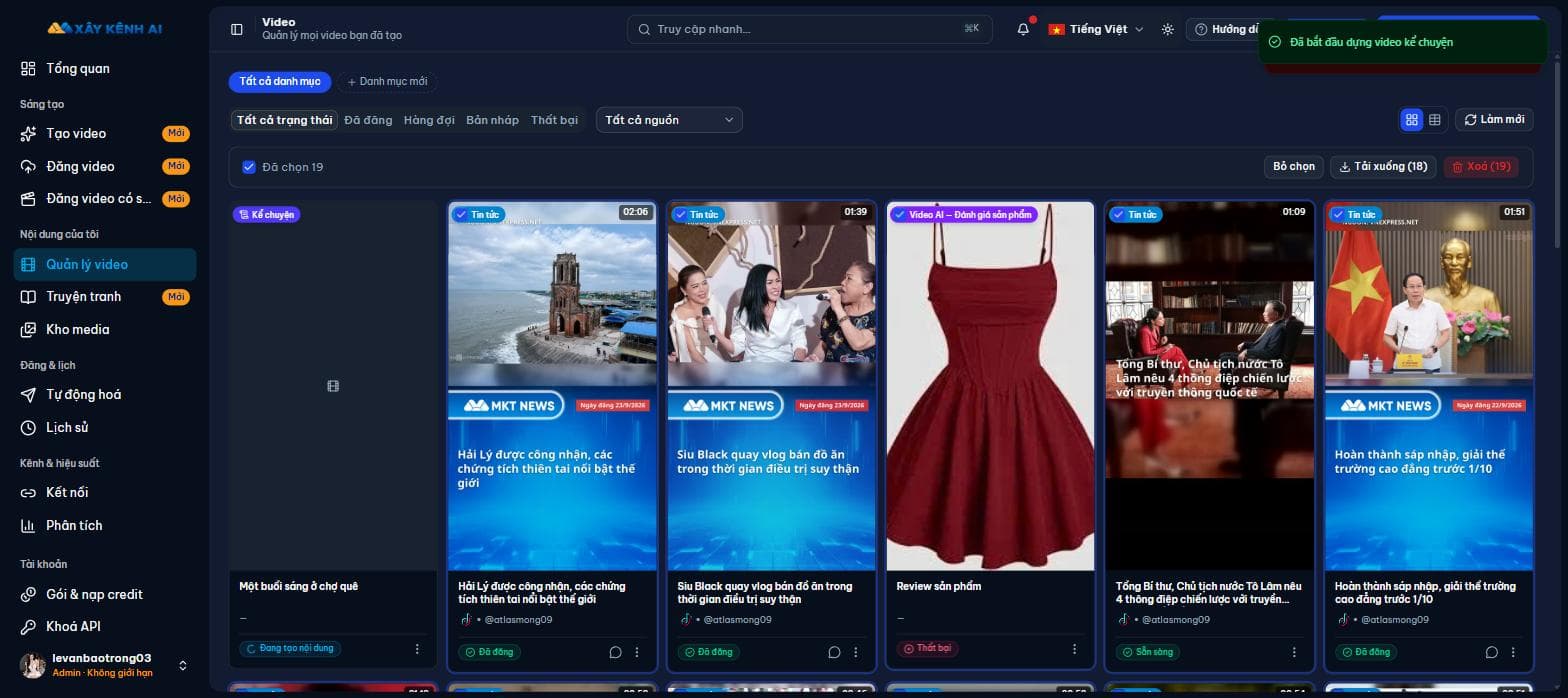Open Tạo video in sidebar

point(104,133)
